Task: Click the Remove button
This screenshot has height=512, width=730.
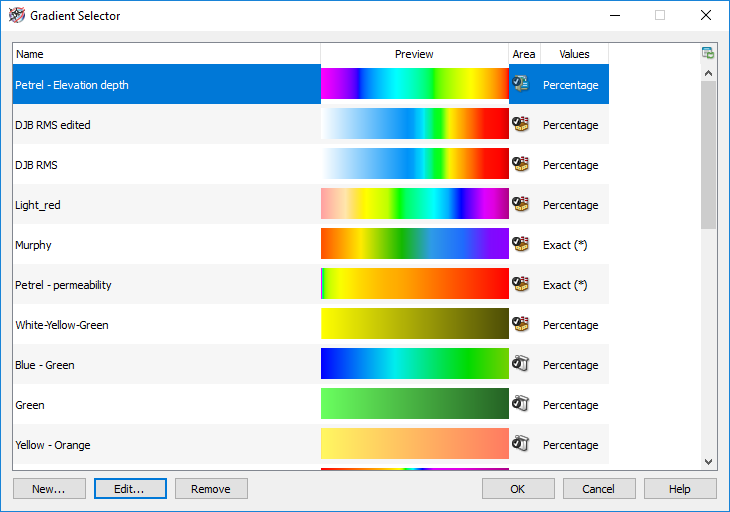Action: click(x=211, y=489)
